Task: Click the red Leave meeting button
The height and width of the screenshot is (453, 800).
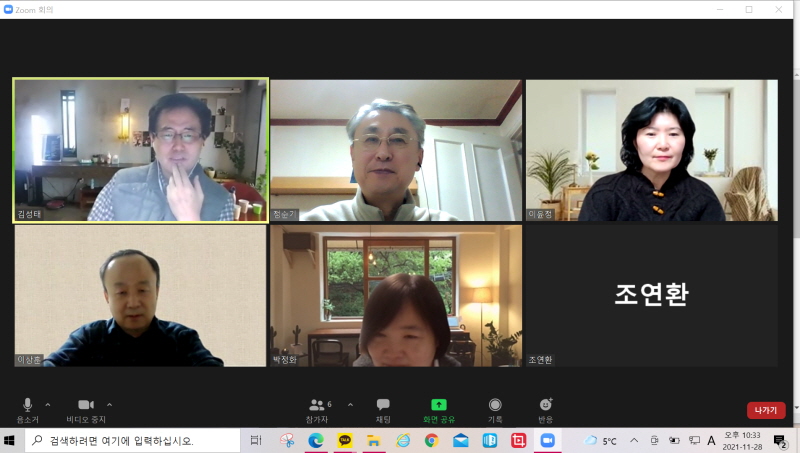Action: coord(765,410)
